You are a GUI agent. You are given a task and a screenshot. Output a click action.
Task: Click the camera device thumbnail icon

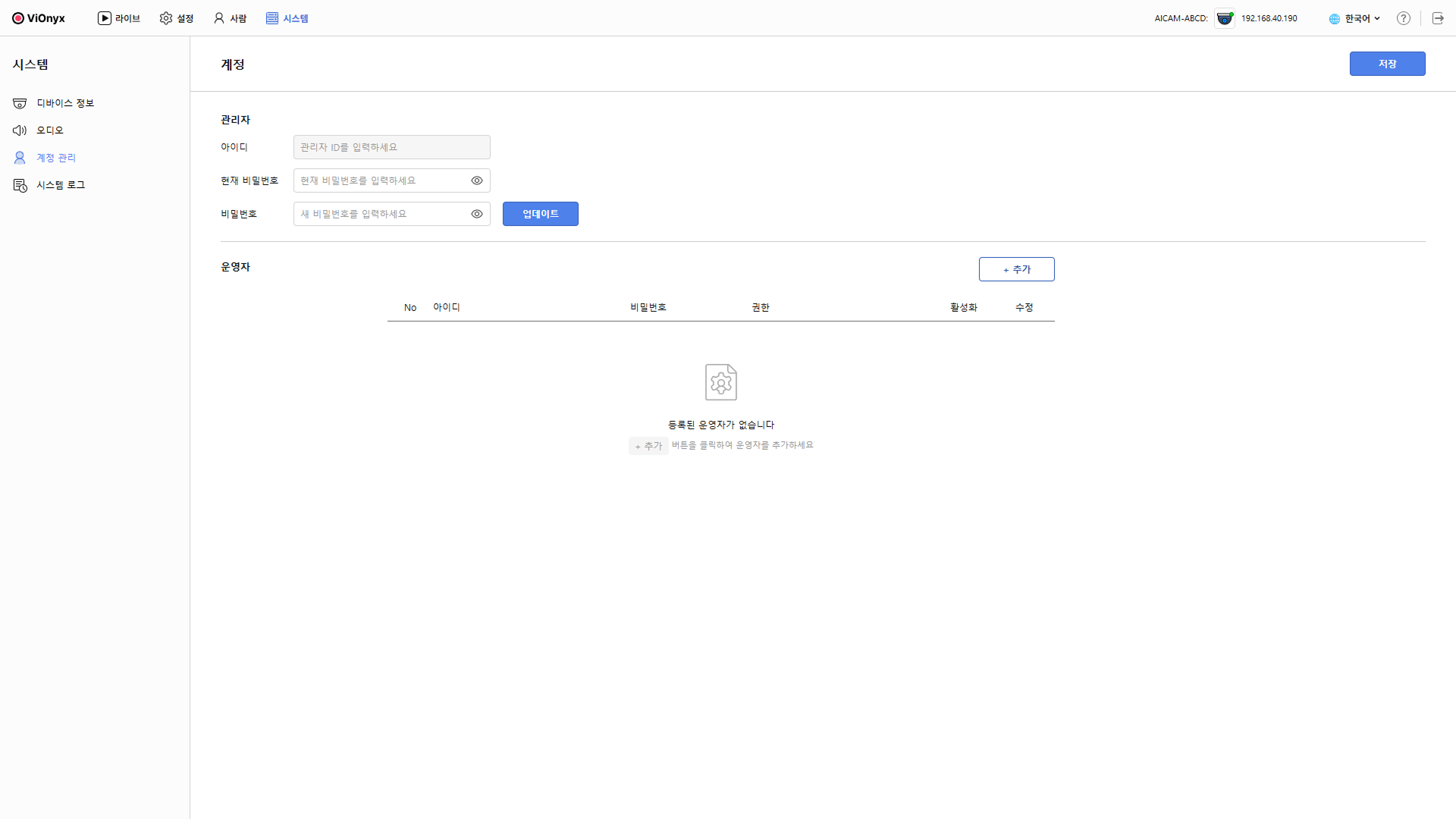(1224, 18)
